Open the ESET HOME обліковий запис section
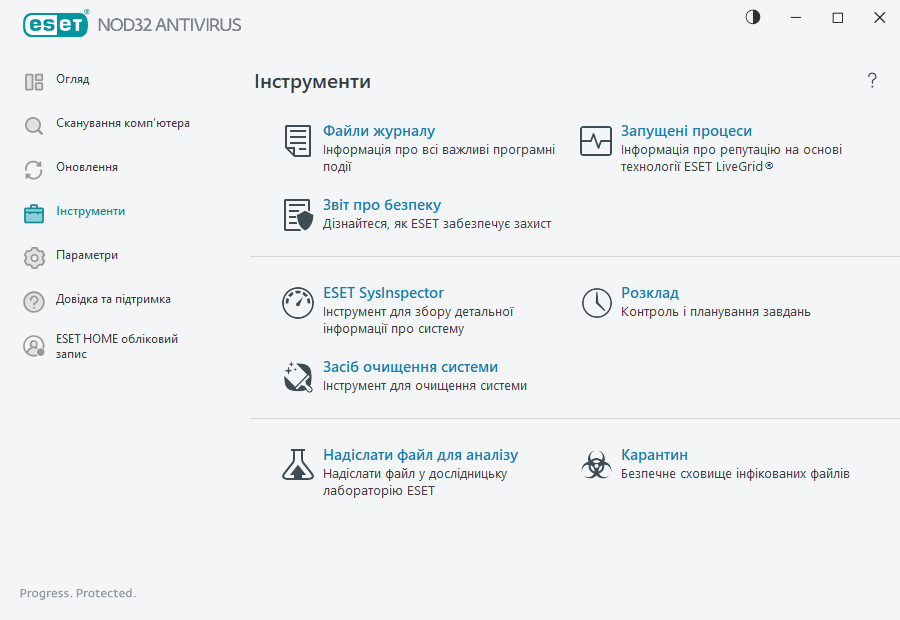 pos(33,346)
